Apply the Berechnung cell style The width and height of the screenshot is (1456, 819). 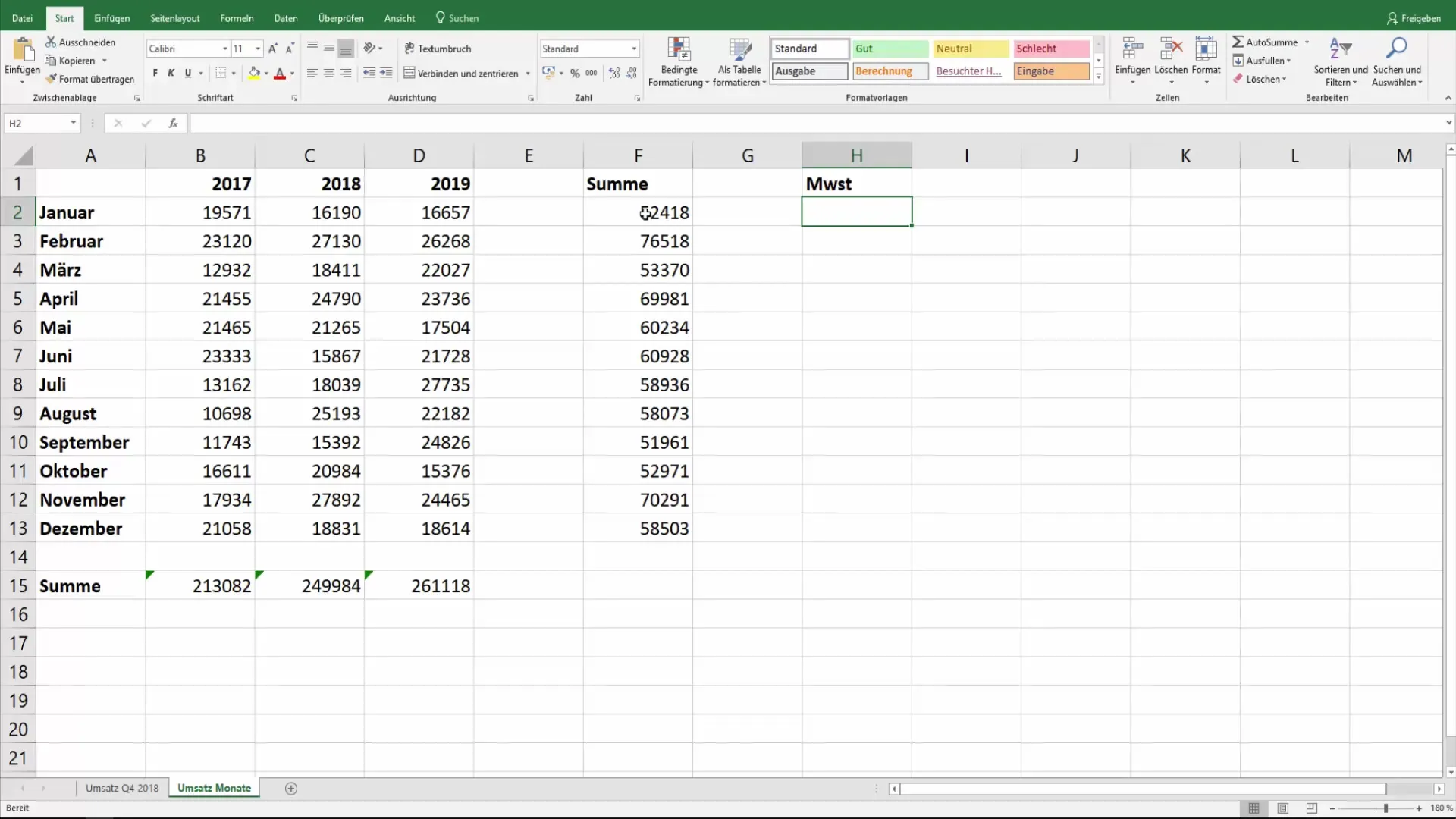pos(890,71)
